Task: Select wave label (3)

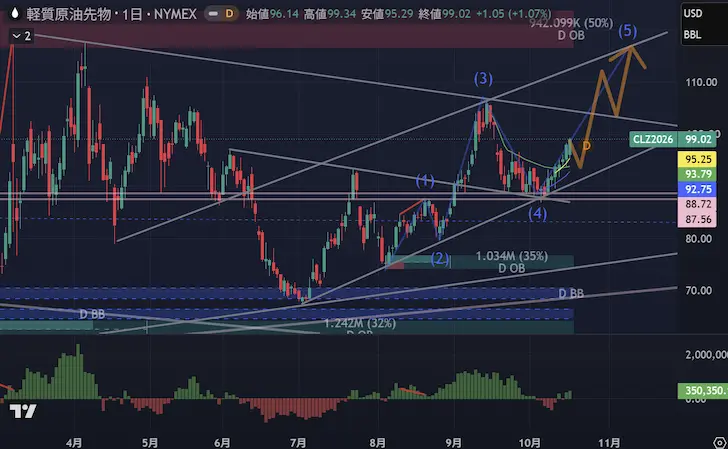Action: pyautogui.click(x=483, y=78)
